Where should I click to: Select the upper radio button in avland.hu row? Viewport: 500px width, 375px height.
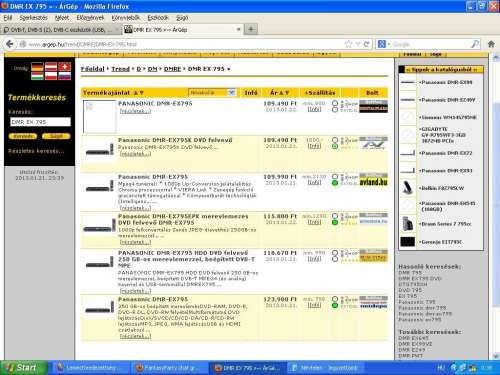coord(335,177)
